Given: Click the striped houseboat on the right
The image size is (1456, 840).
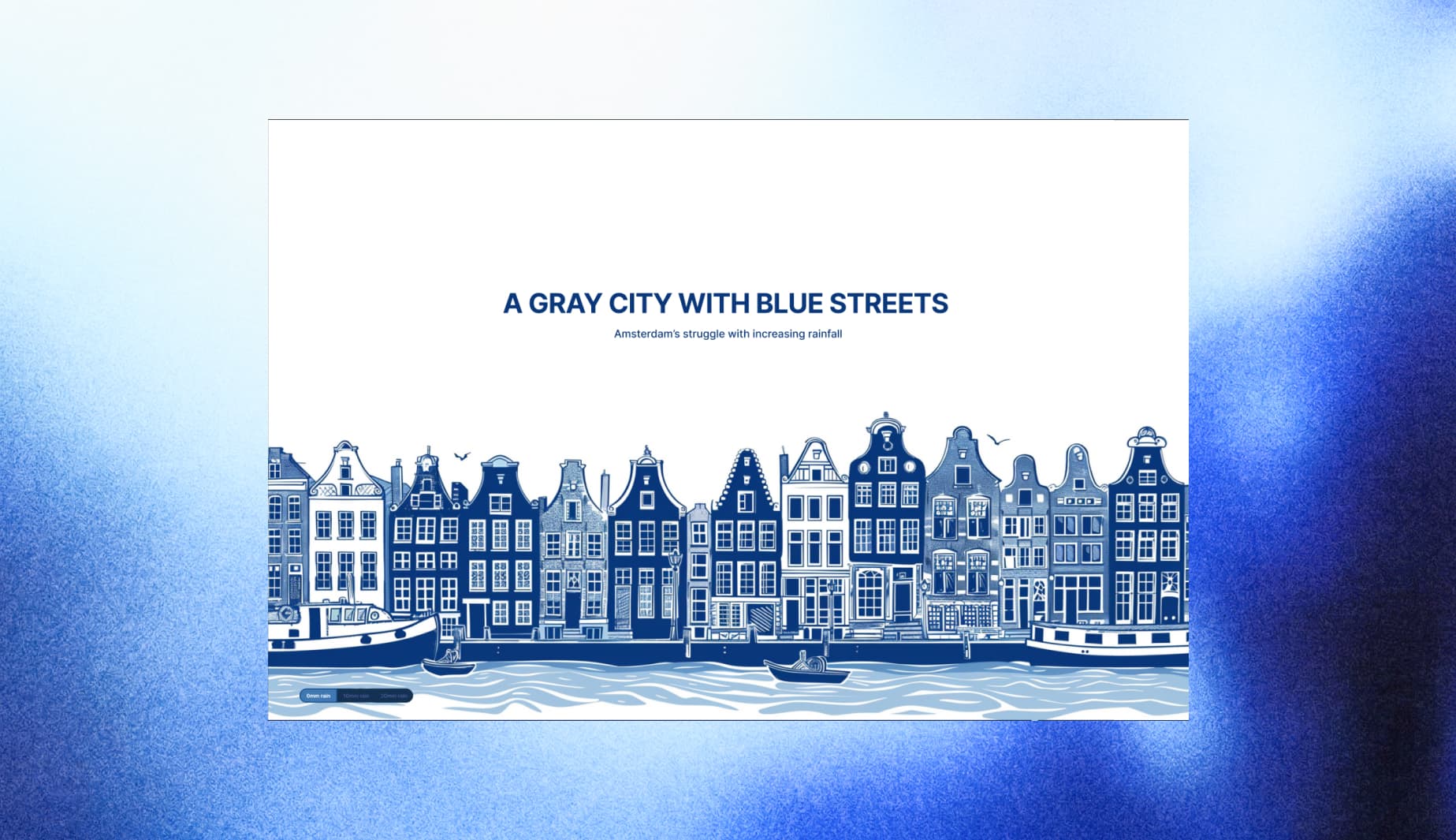Looking at the screenshot, I should coord(1104,643).
